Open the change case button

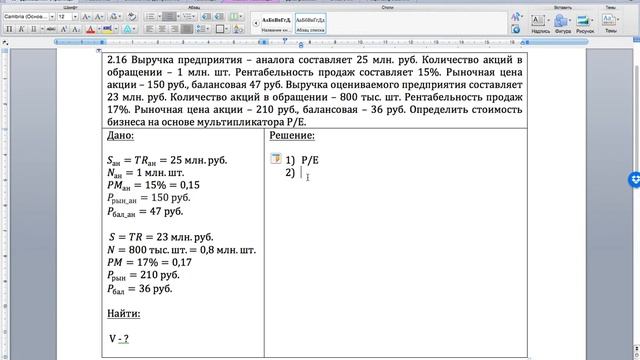(x=115, y=17)
